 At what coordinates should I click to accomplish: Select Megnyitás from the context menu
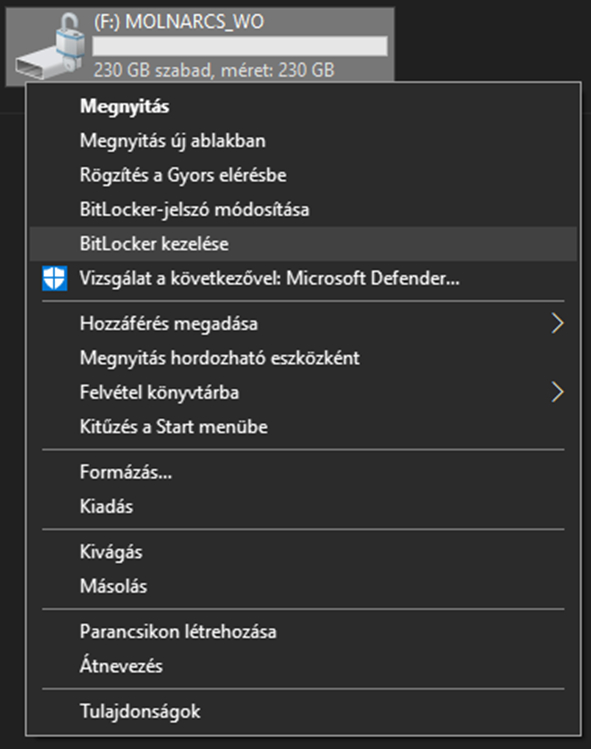303,106
